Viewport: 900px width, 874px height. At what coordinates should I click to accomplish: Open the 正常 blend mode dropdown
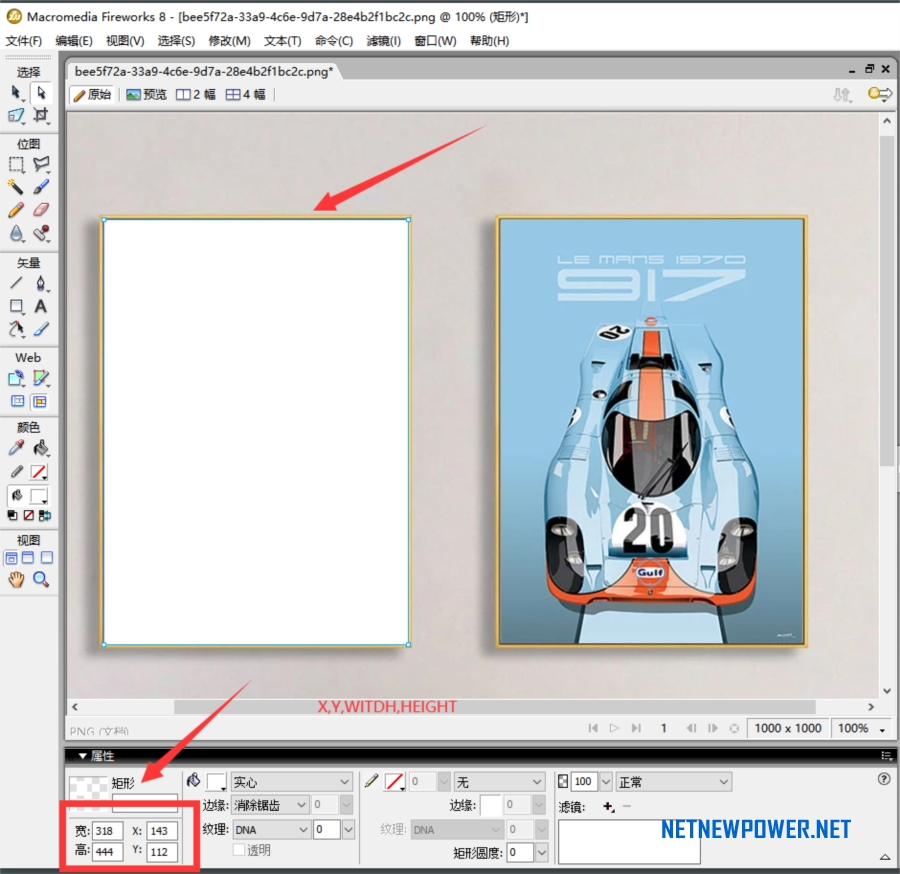tap(673, 782)
